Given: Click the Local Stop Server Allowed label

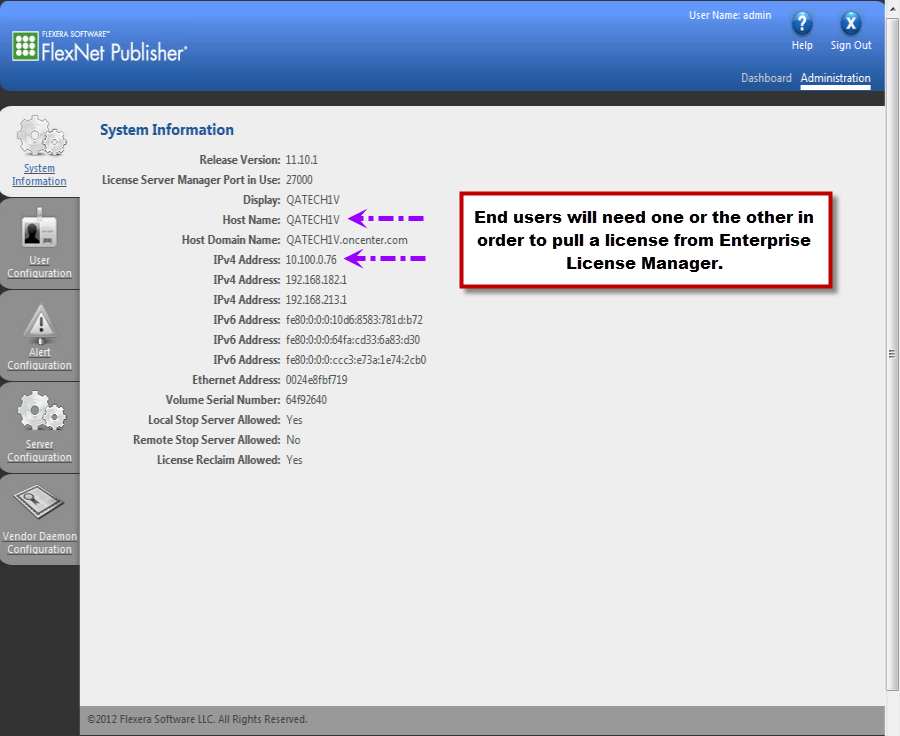Looking at the screenshot, I should (214, 420).
